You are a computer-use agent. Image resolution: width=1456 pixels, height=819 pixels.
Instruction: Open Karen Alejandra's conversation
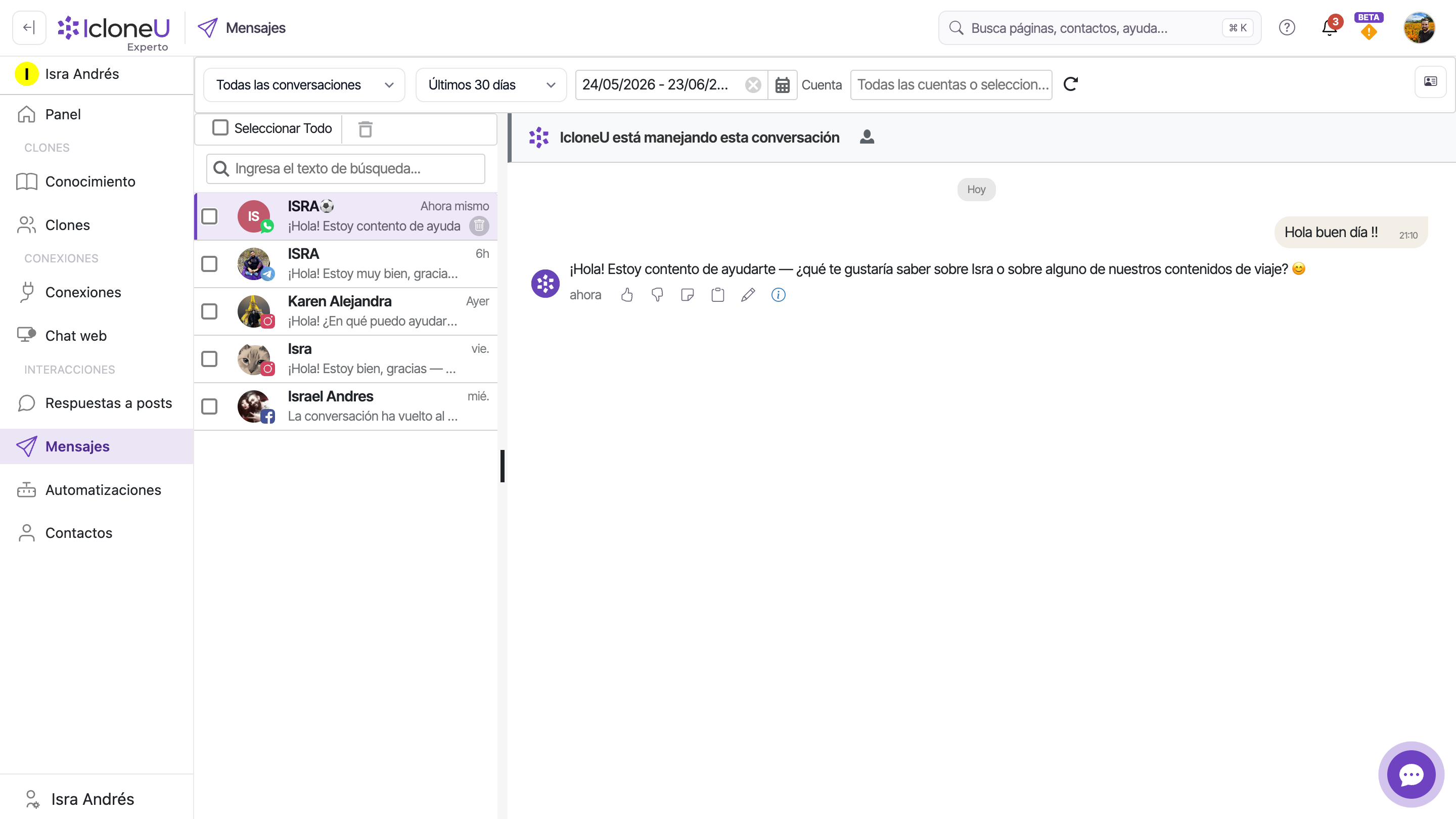tap(346, 311)
